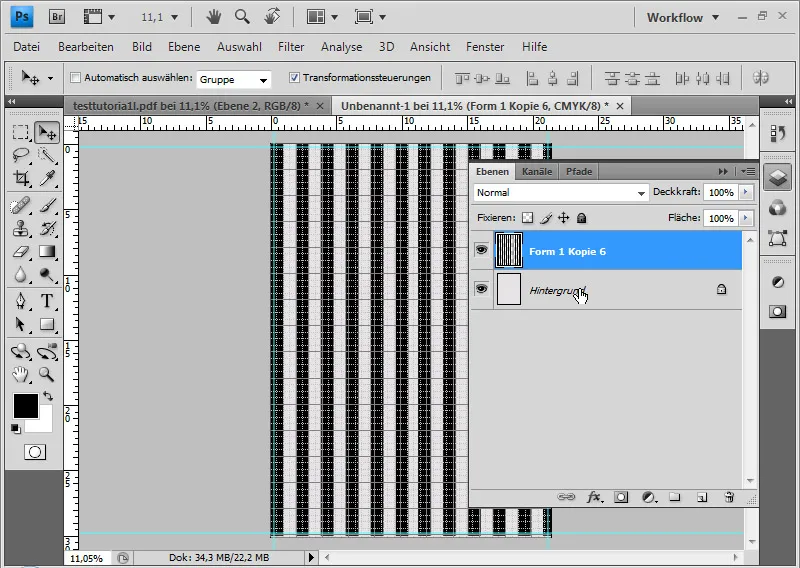
Task: Set the foreground color swatch
Action: (26, 406)
